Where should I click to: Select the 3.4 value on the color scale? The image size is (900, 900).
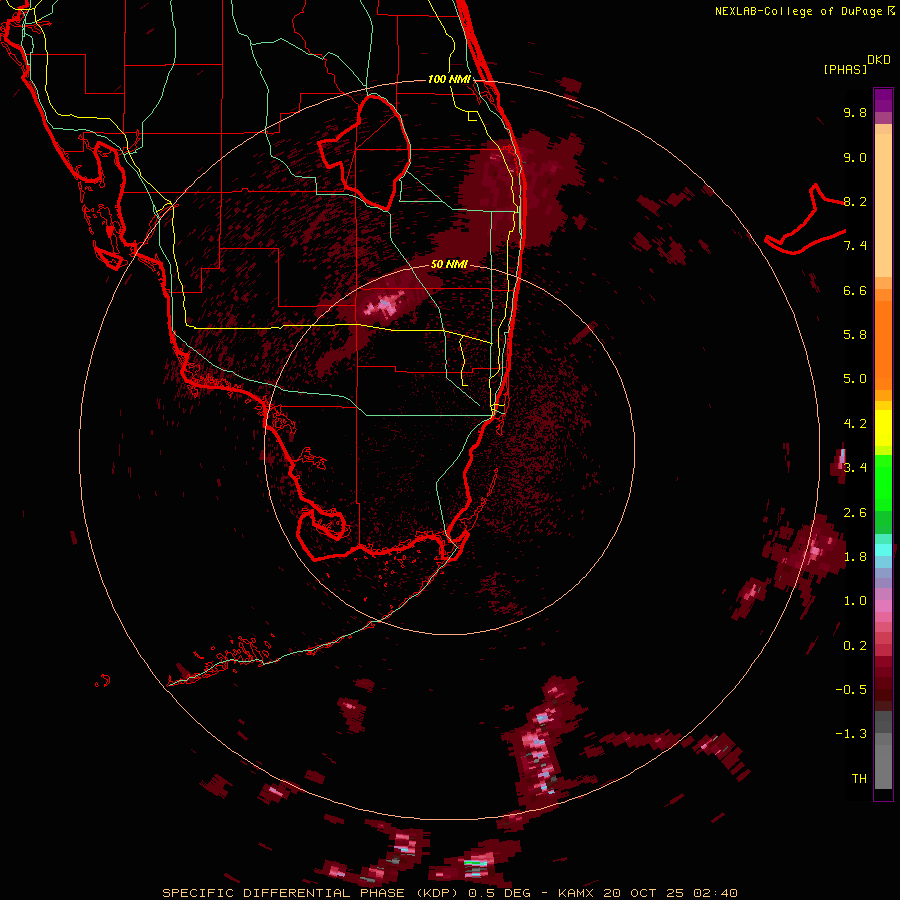pos(855,468)
